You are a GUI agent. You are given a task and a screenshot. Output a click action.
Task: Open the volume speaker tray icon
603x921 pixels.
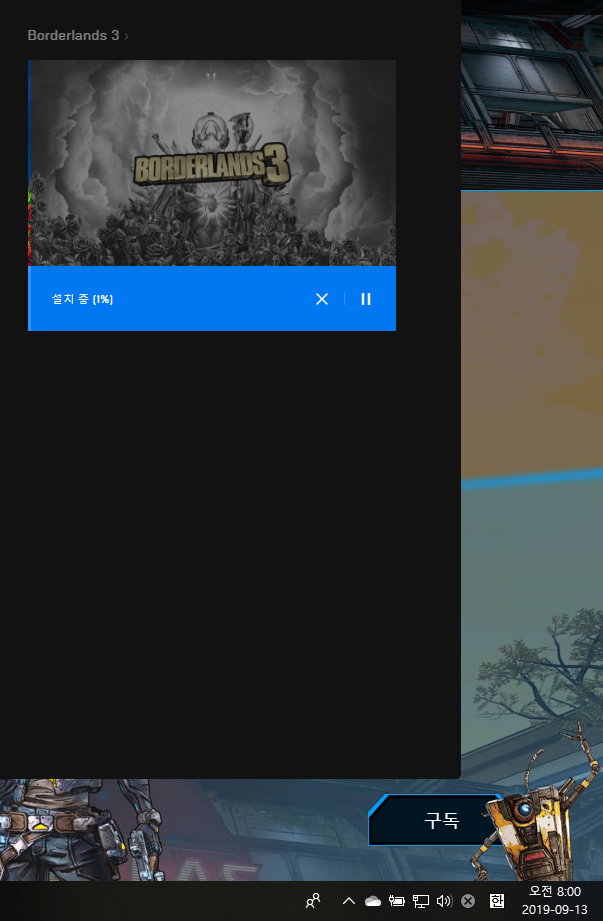(x=444, y=900)
